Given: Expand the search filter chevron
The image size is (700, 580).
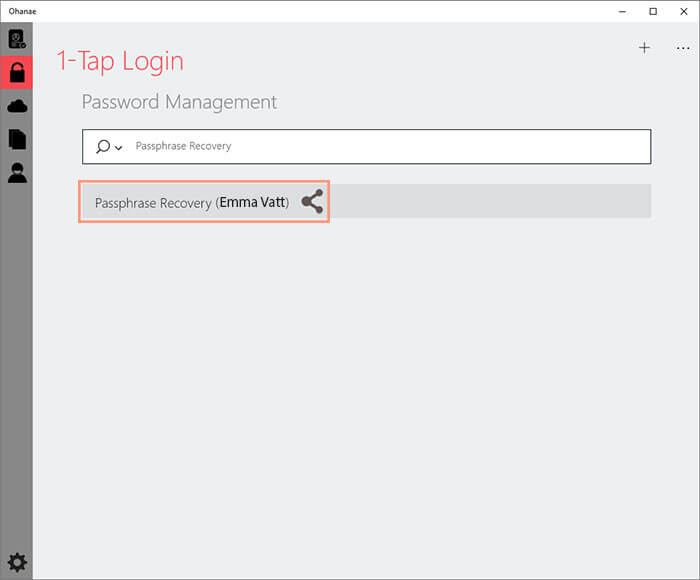Looking at the screenshot, I should pos(119,147).
